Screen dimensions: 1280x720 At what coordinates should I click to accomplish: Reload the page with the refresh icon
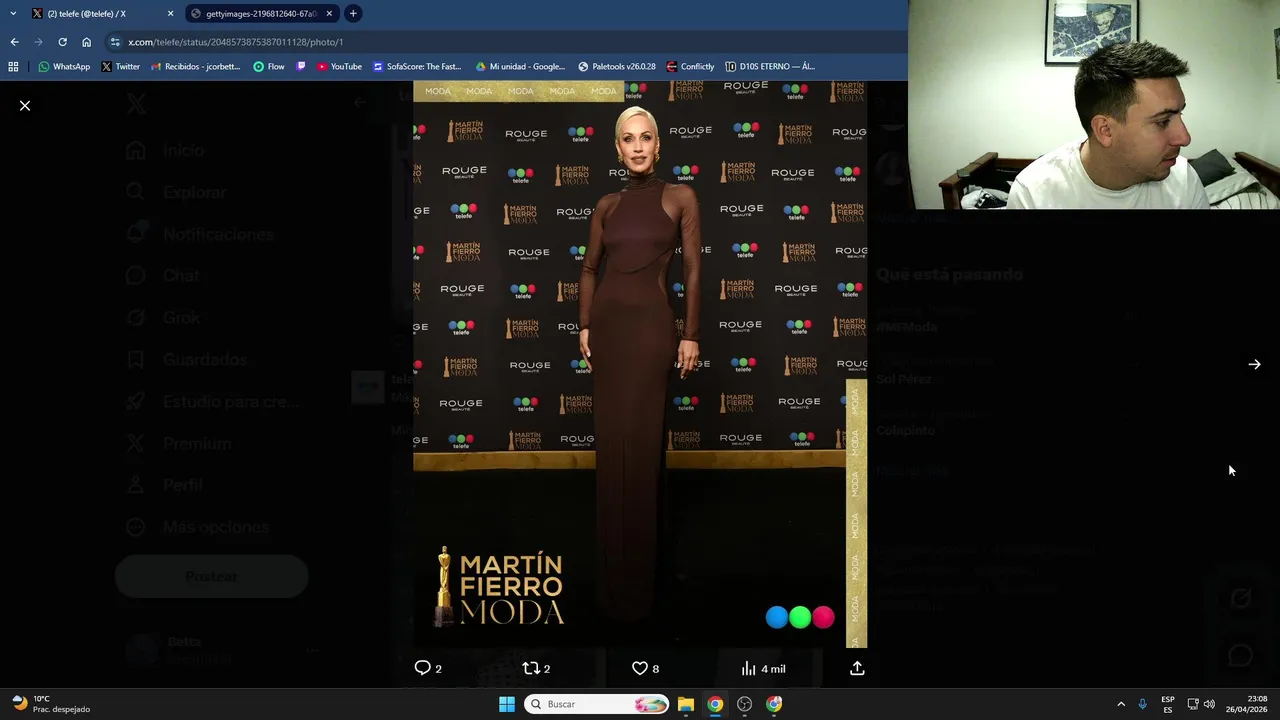point(62,42)
